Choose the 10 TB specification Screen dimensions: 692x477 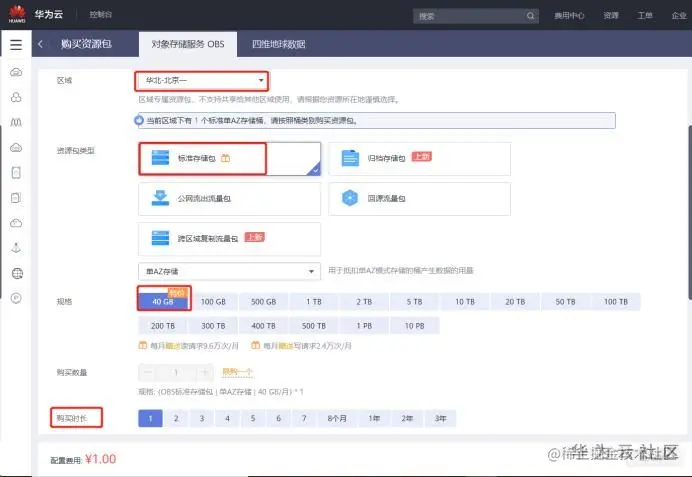tap(465, 301)
